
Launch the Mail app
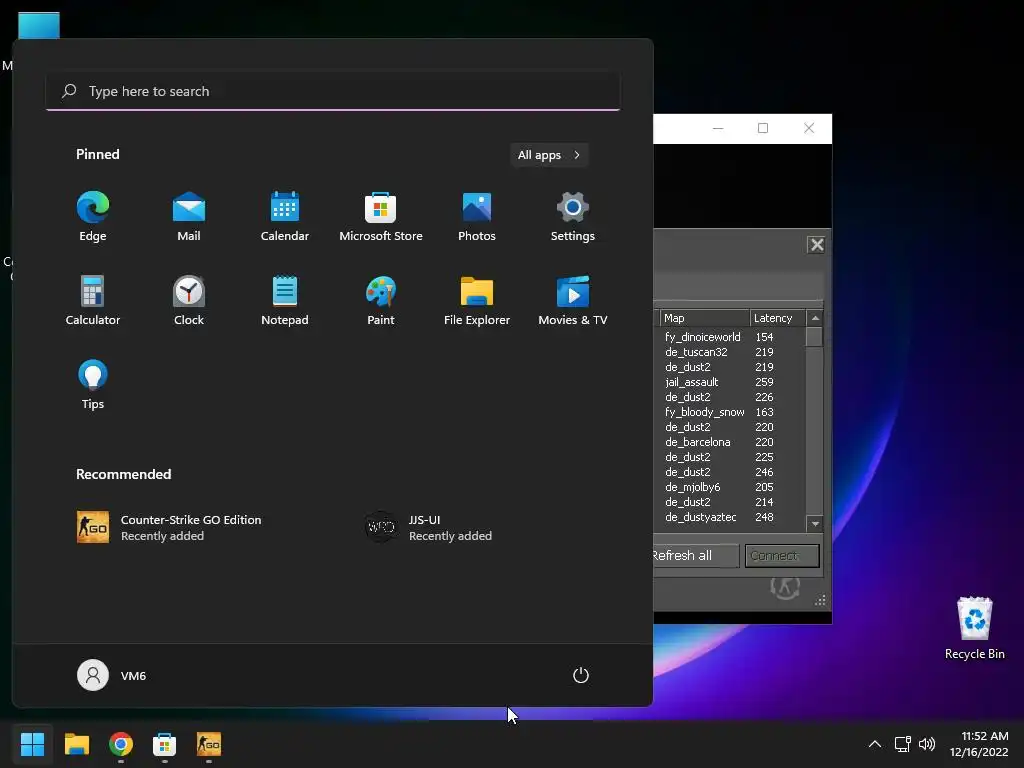tap(189, 217)
